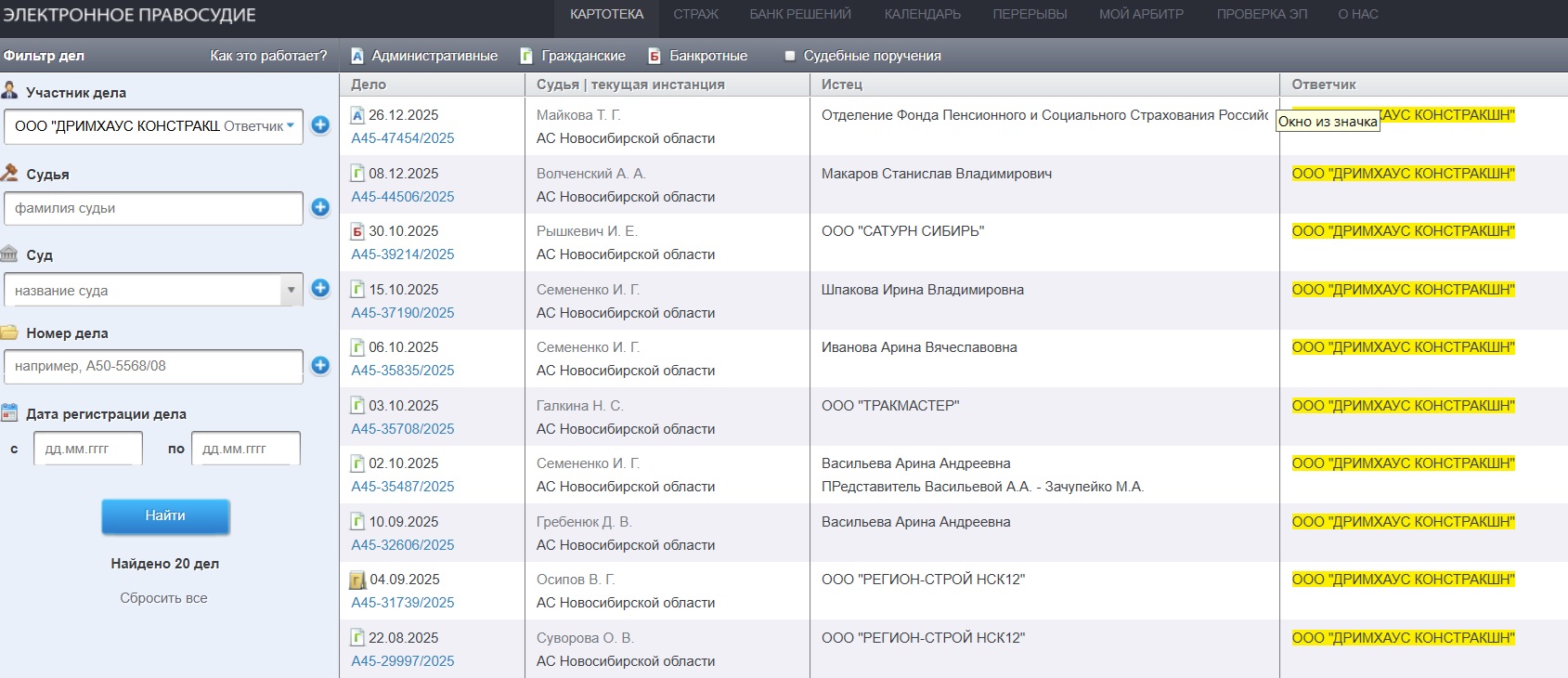Screen dimensions: 1568x678
Task: Click the plus icon next to participant field
Action: click(320, 125)
